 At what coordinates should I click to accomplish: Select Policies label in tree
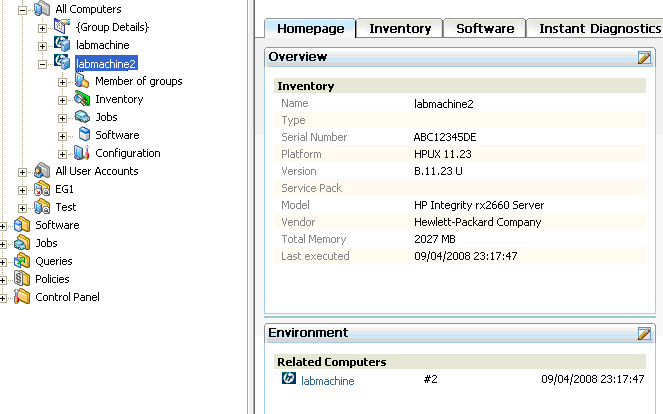(52, 279)
